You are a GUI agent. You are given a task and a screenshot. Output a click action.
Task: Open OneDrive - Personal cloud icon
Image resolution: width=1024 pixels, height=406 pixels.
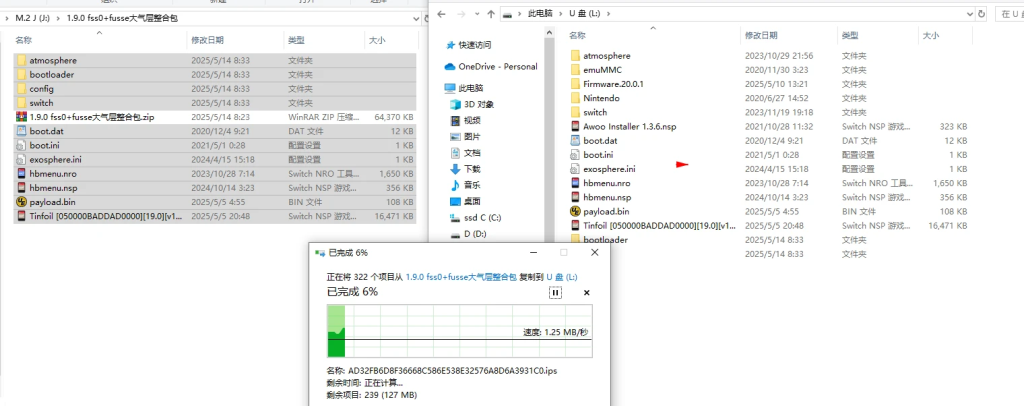pyautogui.click(x=449, y=67)
